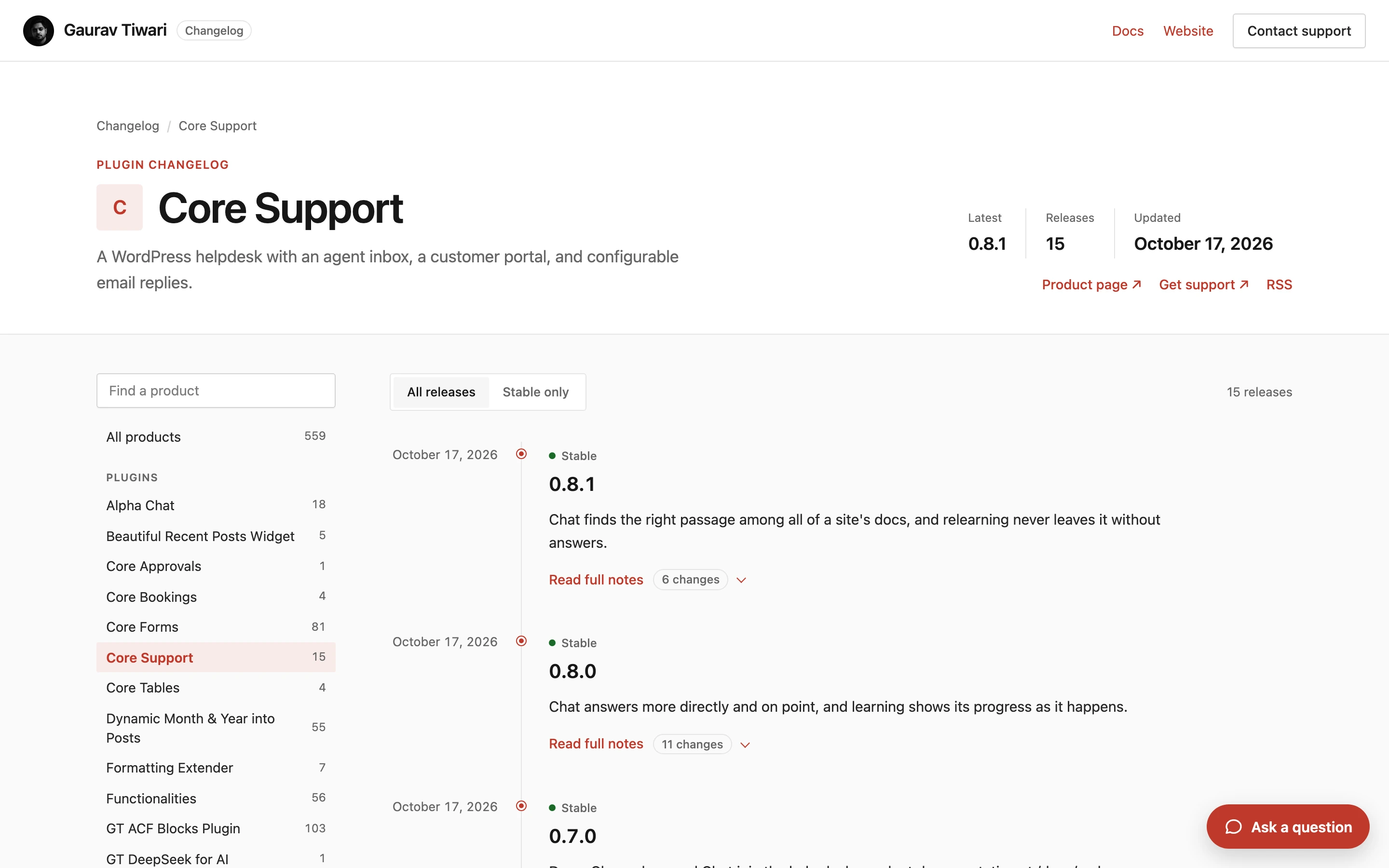Click the Changelog badge beside site name

tap(214, 30)
